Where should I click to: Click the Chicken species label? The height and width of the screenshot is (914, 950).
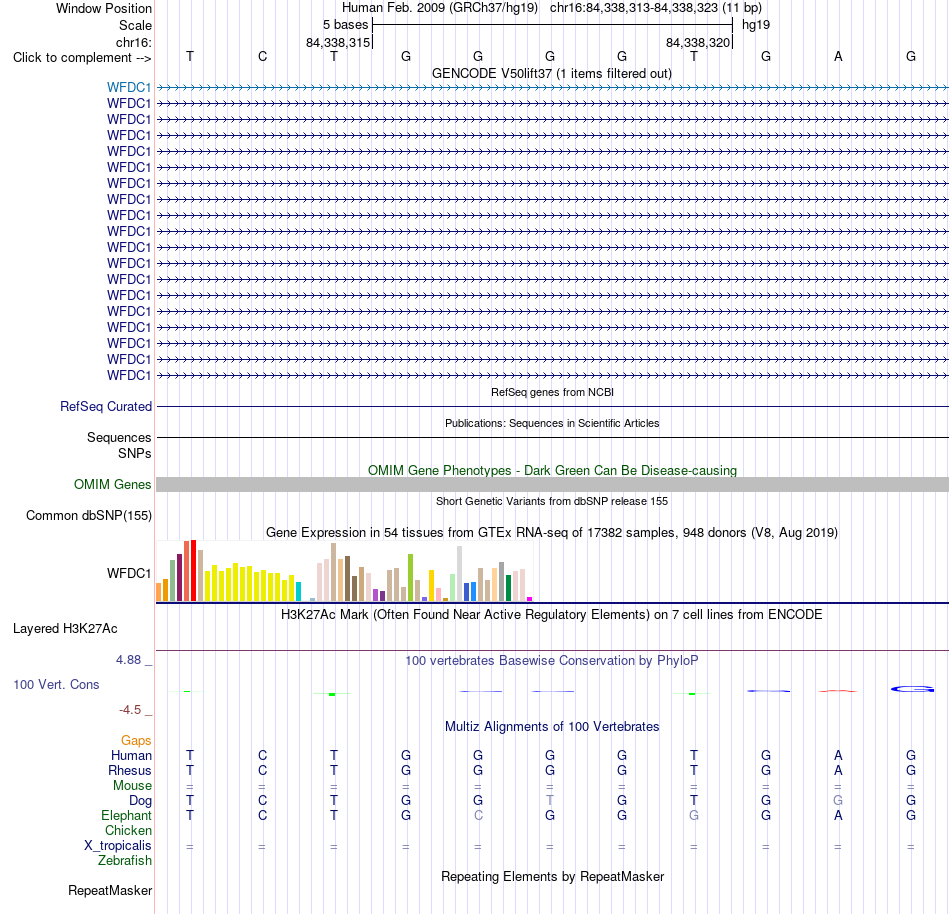coord(128,830)
